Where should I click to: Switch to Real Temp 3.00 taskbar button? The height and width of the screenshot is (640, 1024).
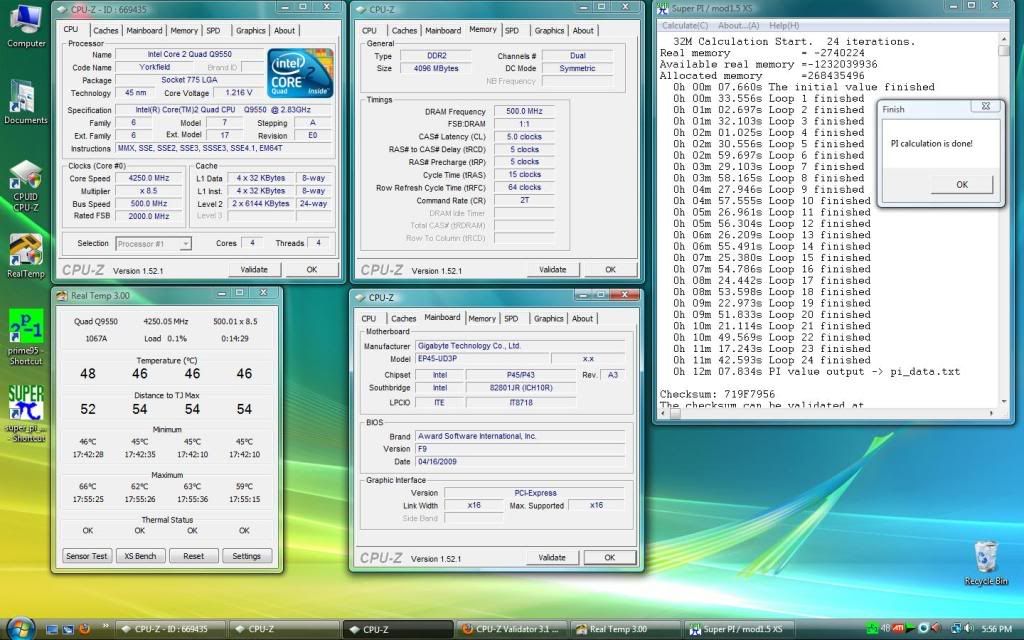click(x=626, y=630)
